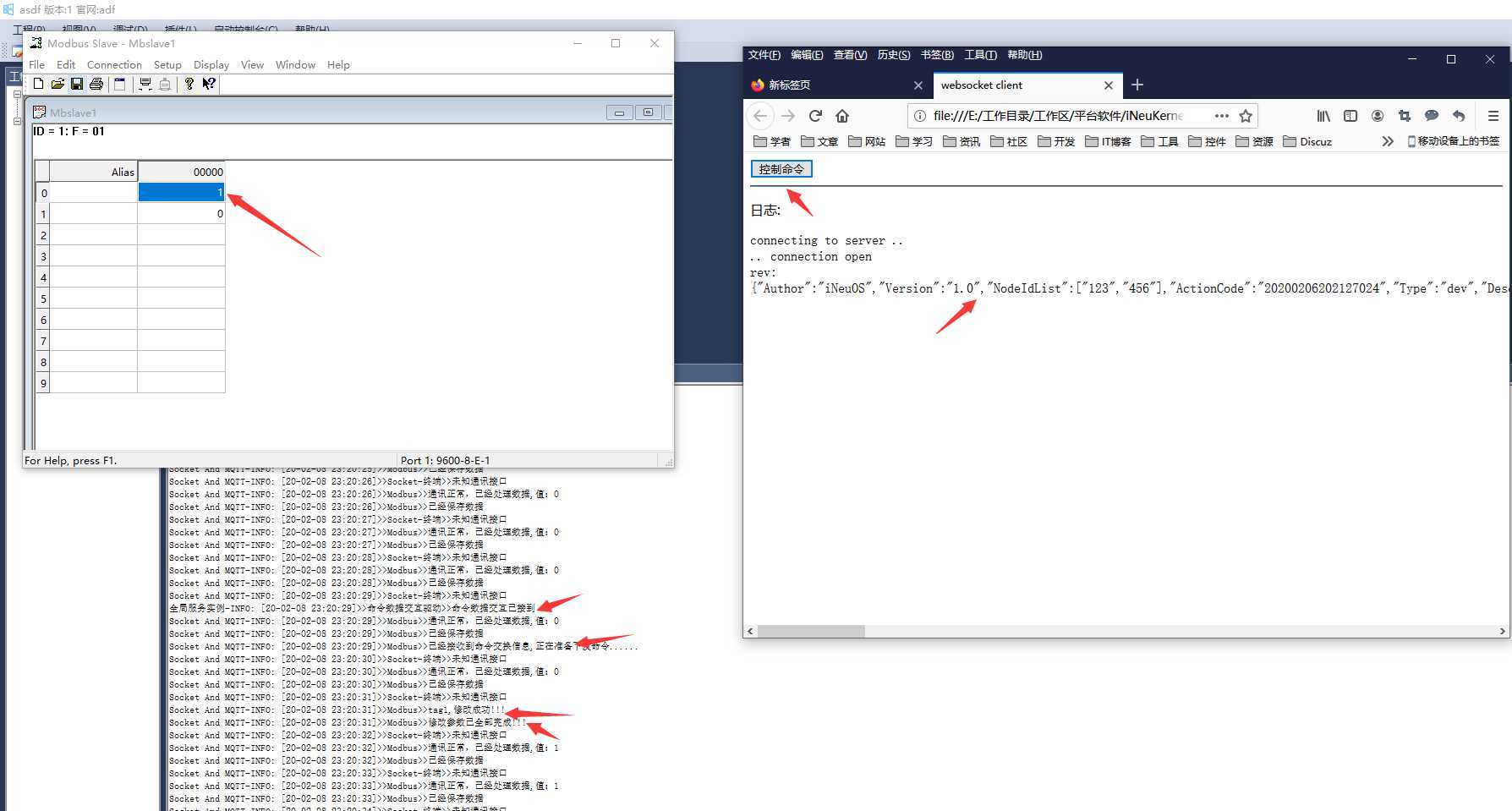
Task: Open Firefox 工具(T) menu
Action: coord(980,55)
